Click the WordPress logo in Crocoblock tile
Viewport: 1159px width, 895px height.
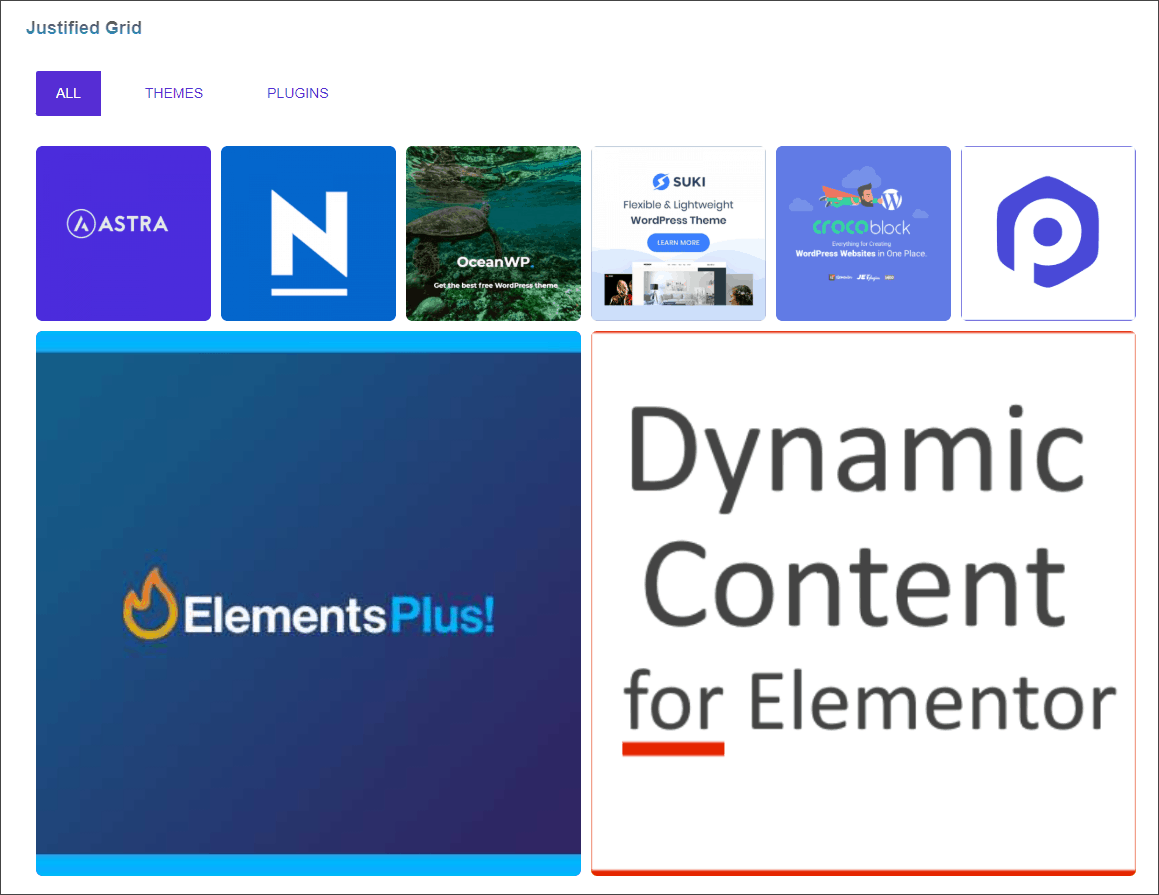click(892, 200)
